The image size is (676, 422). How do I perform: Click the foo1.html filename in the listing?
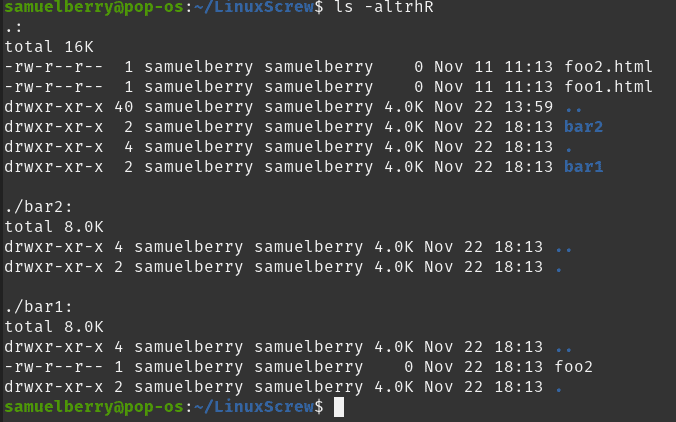pos(608,87)
